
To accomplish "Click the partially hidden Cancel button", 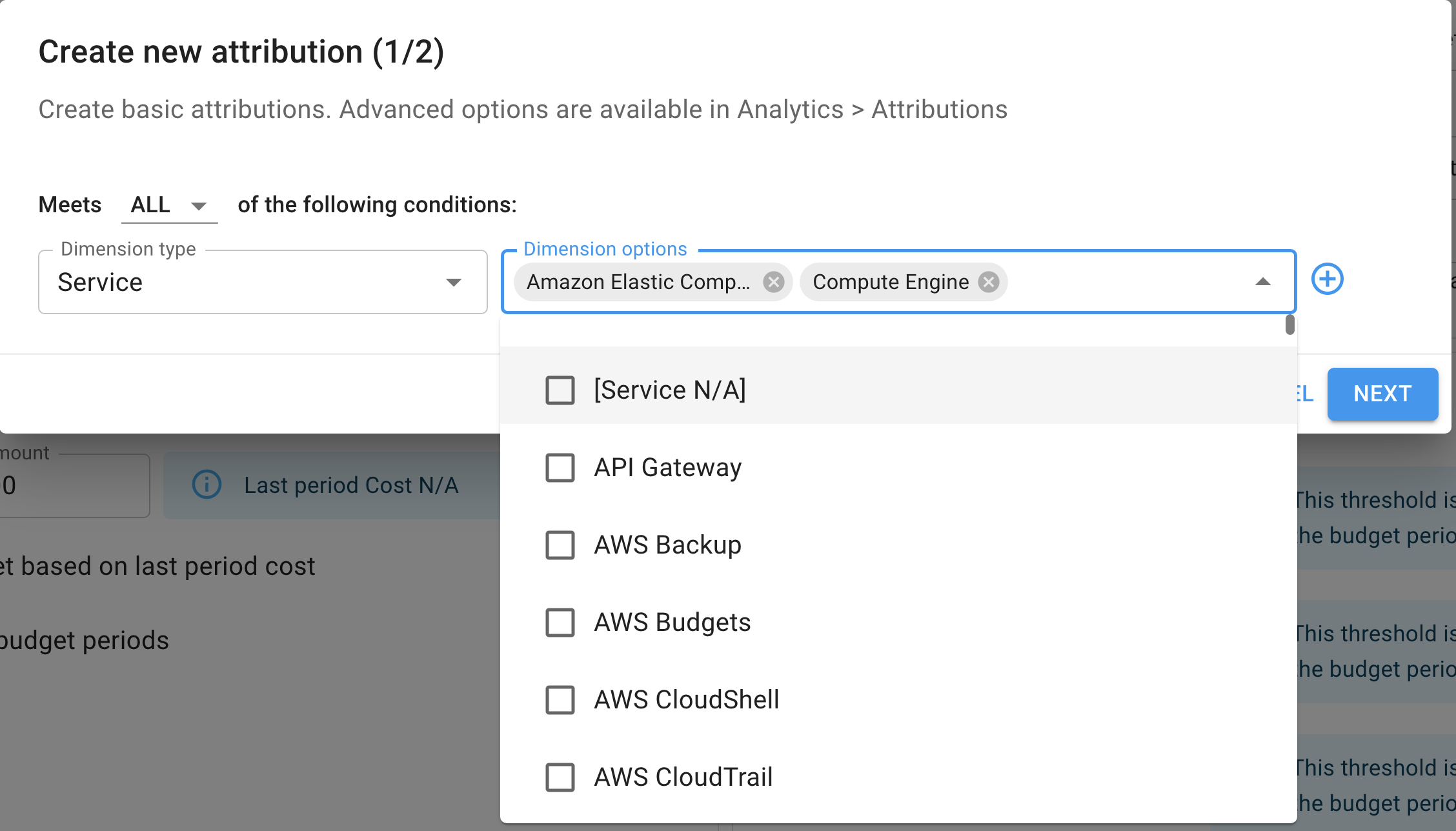I will tap(1306, 394).
